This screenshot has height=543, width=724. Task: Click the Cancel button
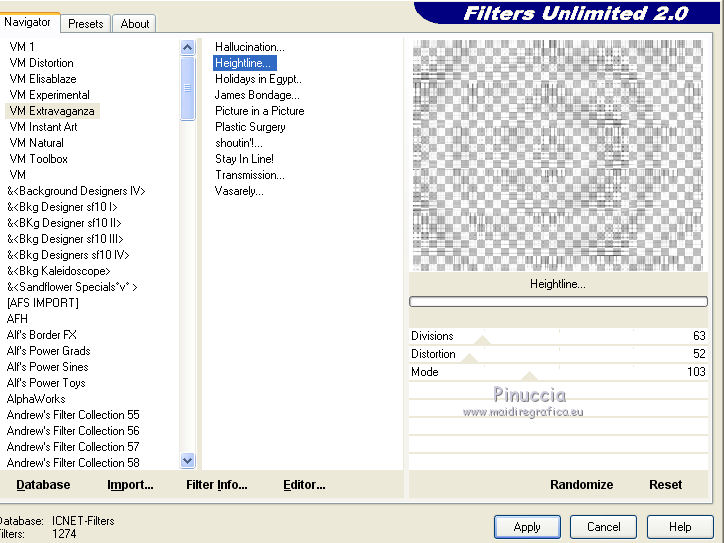[x=603, y=527]
